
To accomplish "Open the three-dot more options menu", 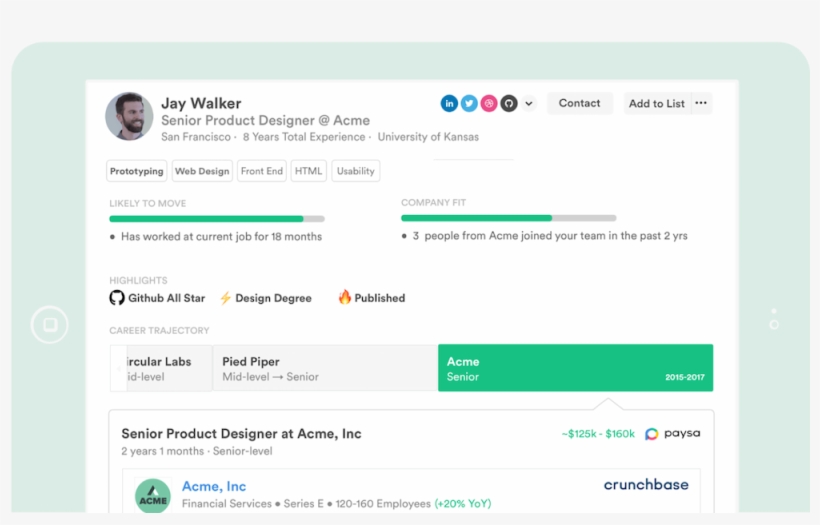I will tap(701, 103).
